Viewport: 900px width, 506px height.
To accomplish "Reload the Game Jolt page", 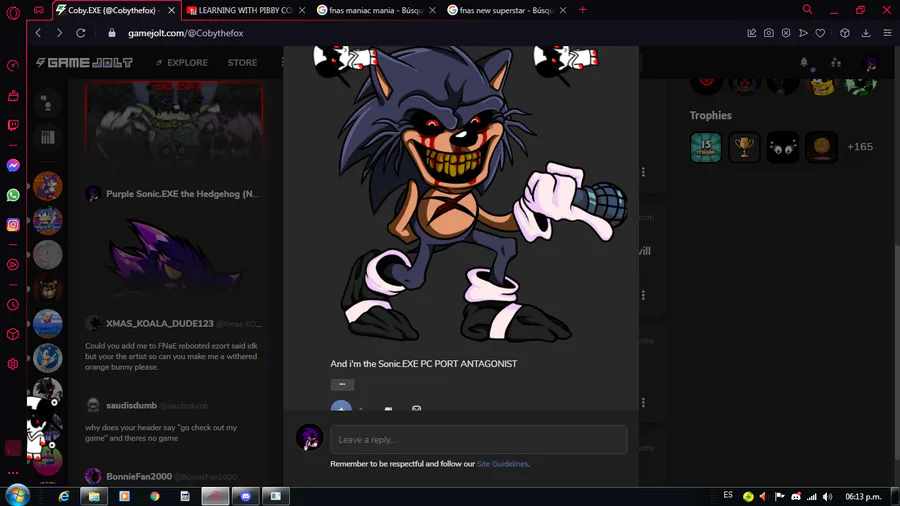I will (x=81, y=33).
